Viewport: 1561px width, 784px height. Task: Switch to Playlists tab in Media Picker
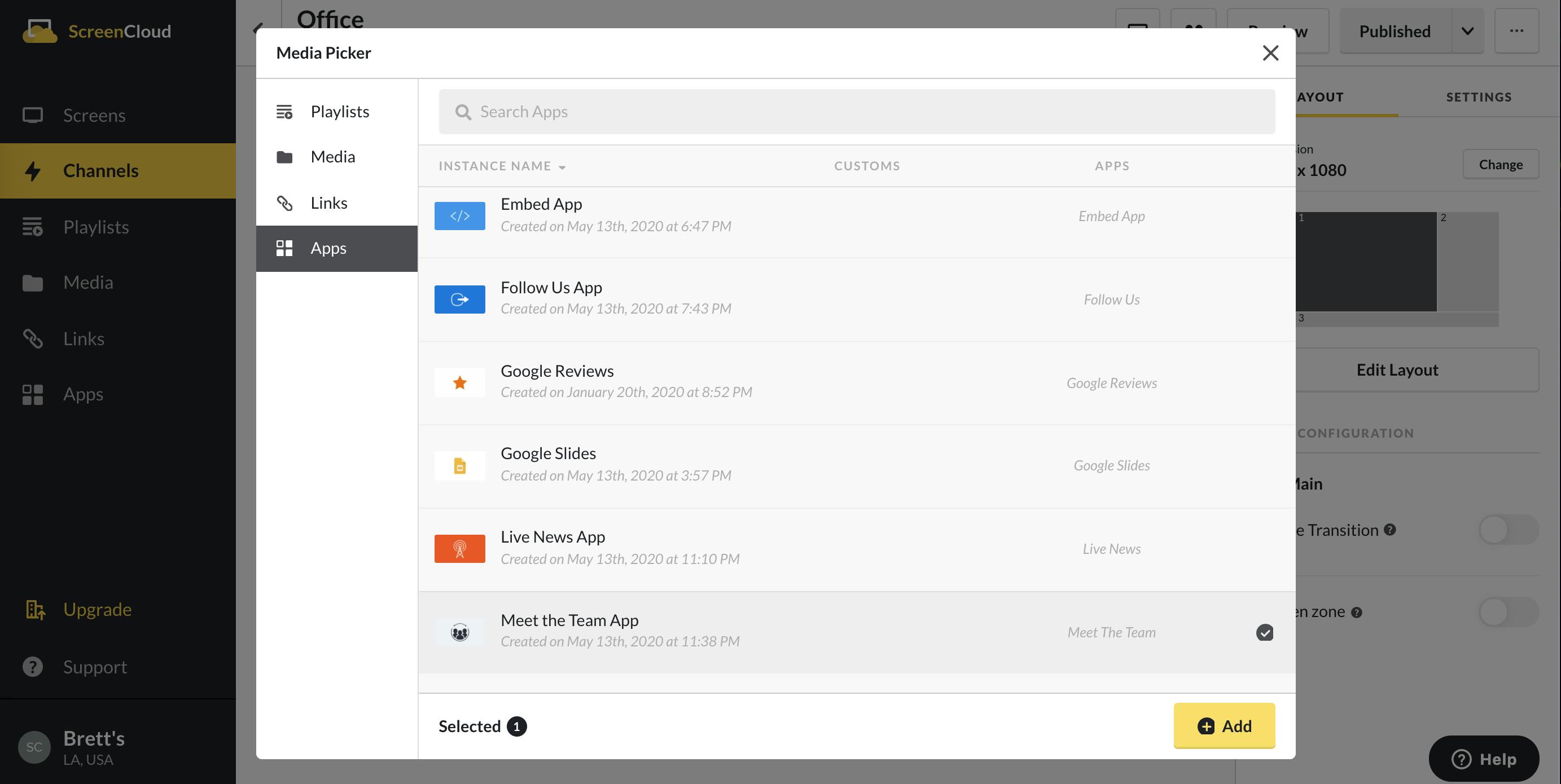[337, 111]
